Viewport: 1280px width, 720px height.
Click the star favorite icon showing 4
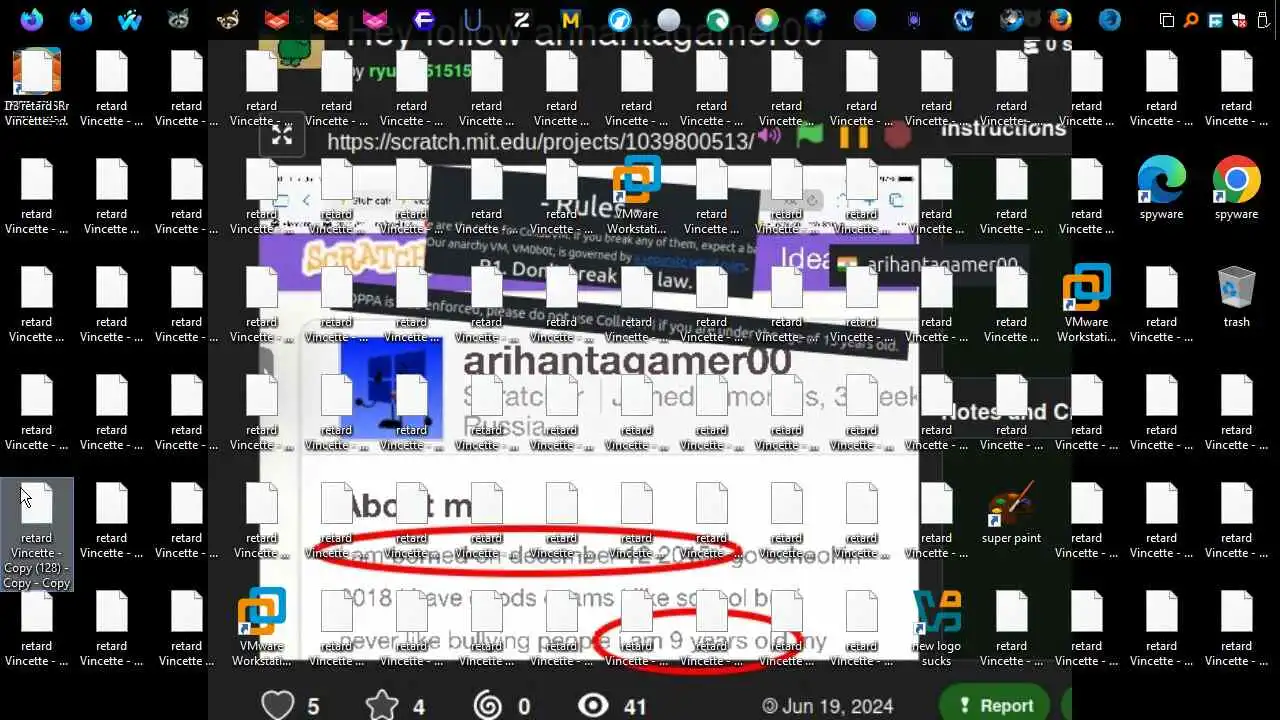[382, 705]
